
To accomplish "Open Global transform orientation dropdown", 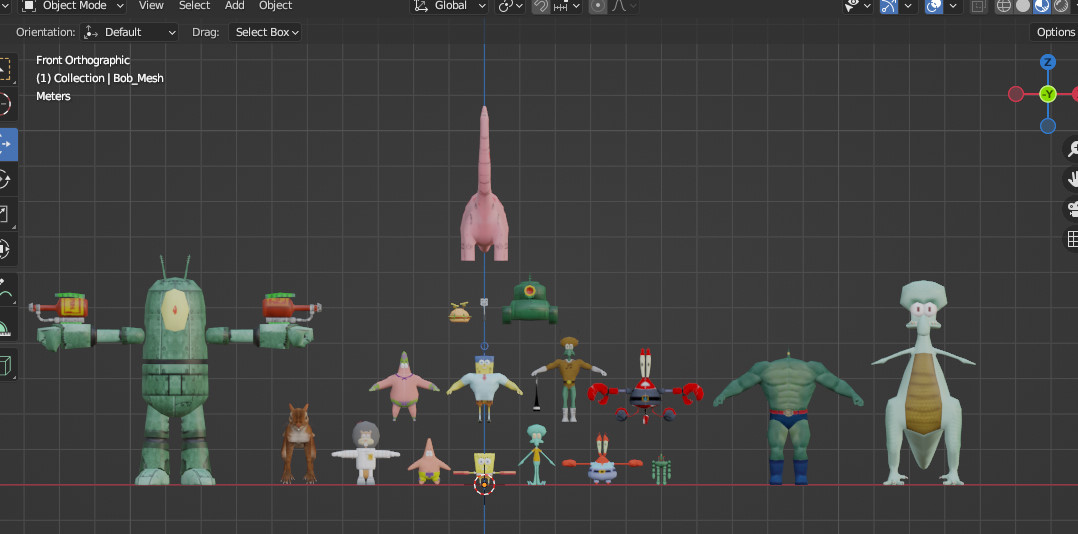I will click(450, 6).
